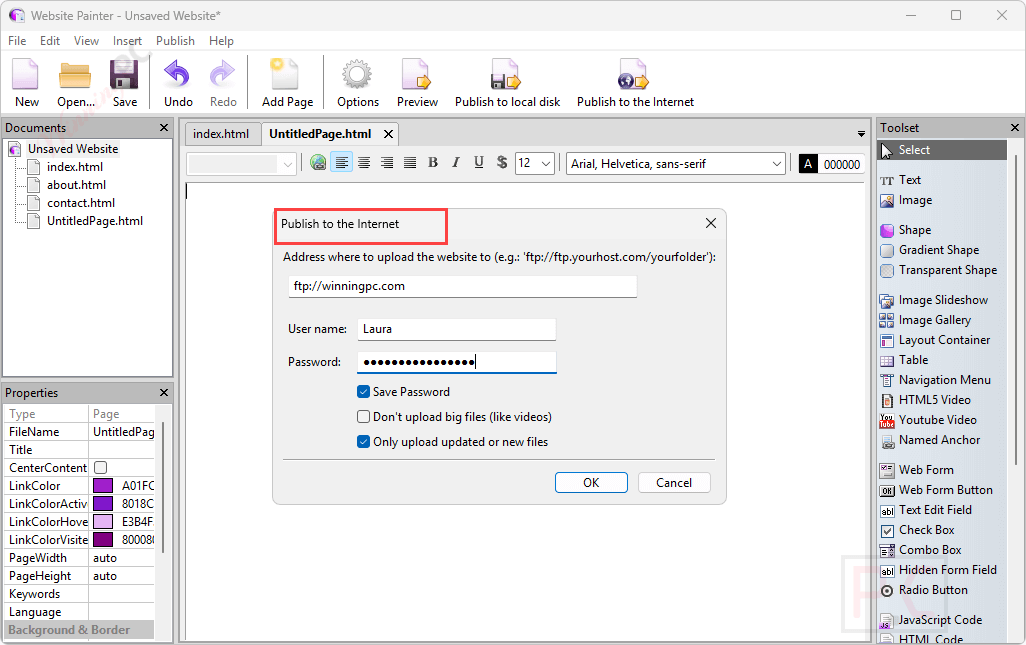Add a new page with Add Page
This screenshot has height=645, width=1026.
point(287,82)
